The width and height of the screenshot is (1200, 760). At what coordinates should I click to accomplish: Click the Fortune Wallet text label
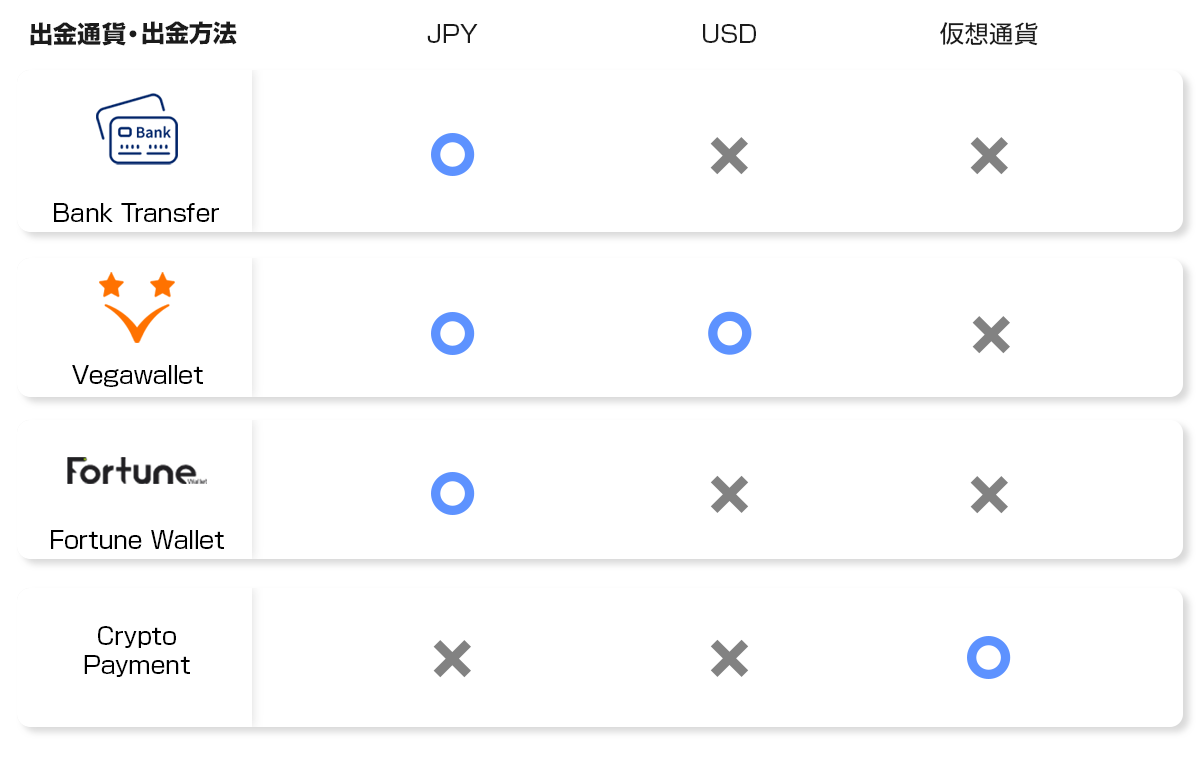[137, 540]
